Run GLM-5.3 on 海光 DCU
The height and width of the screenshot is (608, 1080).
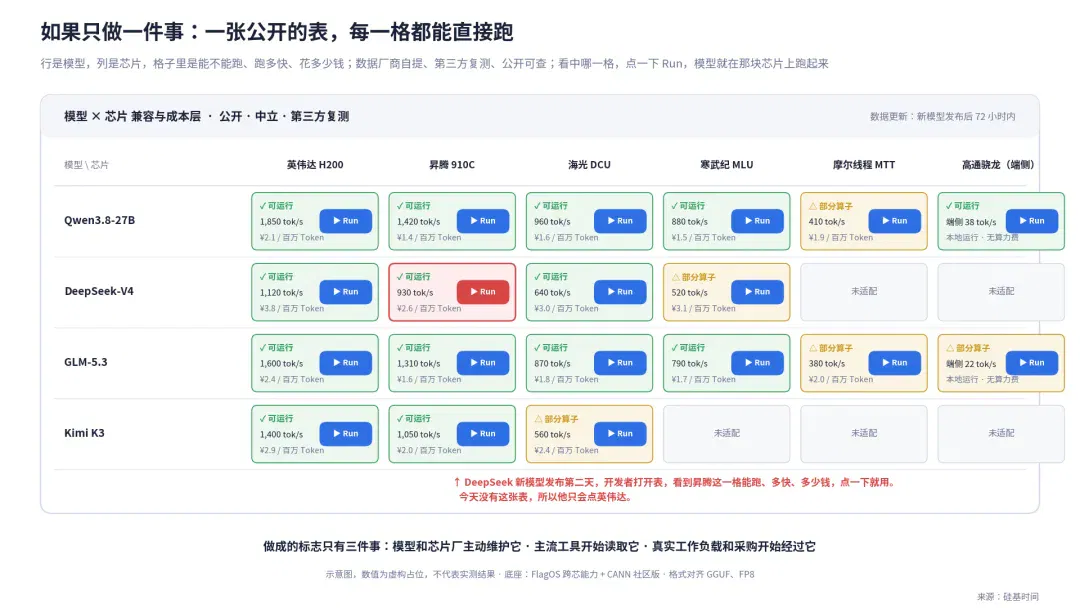click(x=620, y=363)
